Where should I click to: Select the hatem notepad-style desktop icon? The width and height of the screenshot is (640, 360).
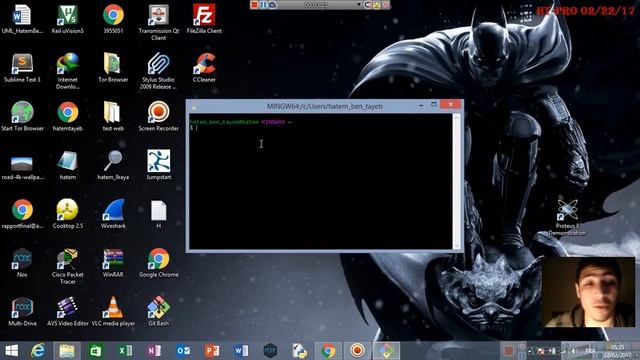[x=68, y=166]
